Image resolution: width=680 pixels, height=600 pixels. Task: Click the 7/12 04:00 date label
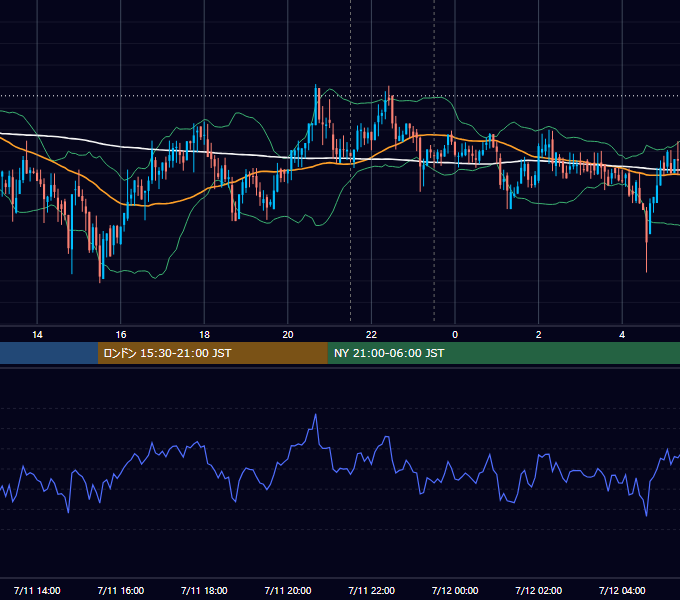622,590
